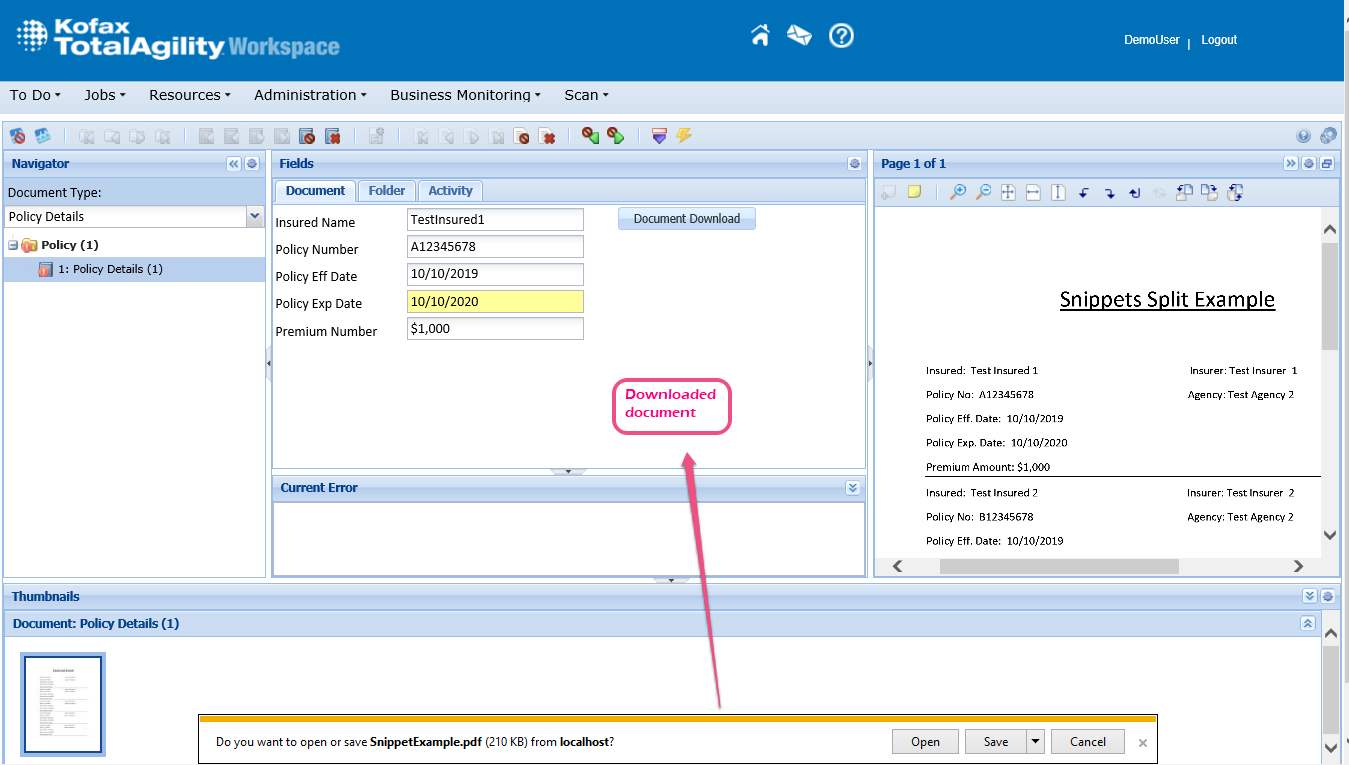Open the Document Type dropdown
Screen dimensions: 1349x765
[x=254, y=216]
